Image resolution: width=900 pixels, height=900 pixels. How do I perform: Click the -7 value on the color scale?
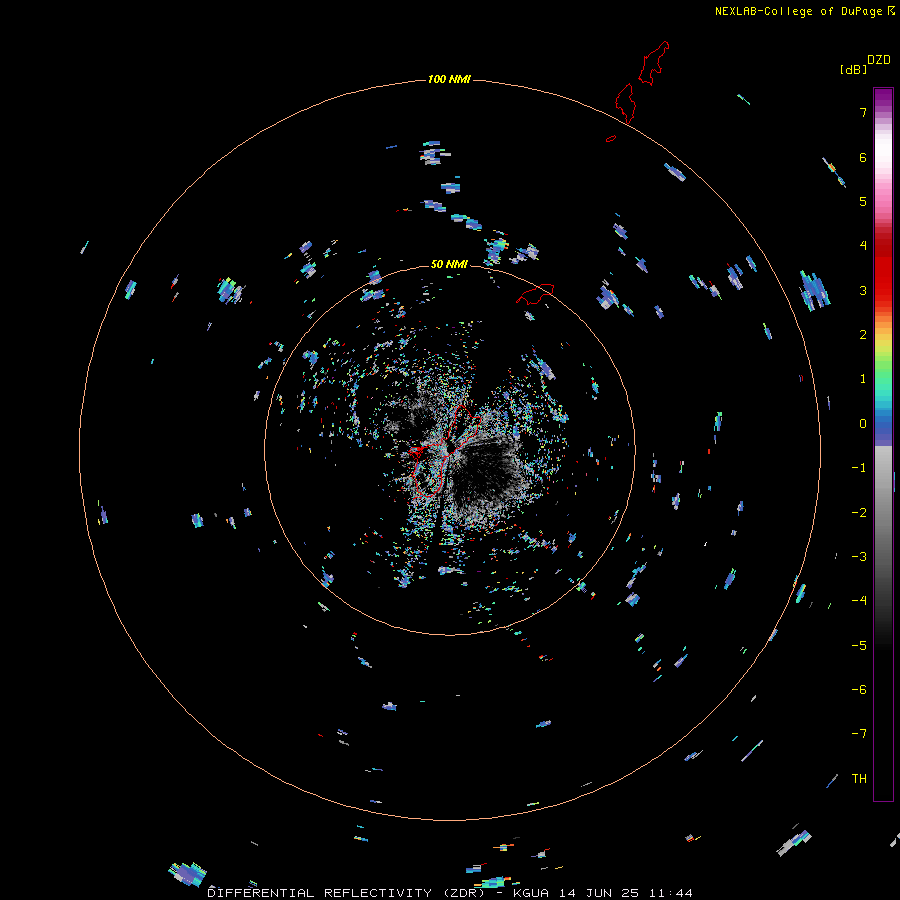859,734
